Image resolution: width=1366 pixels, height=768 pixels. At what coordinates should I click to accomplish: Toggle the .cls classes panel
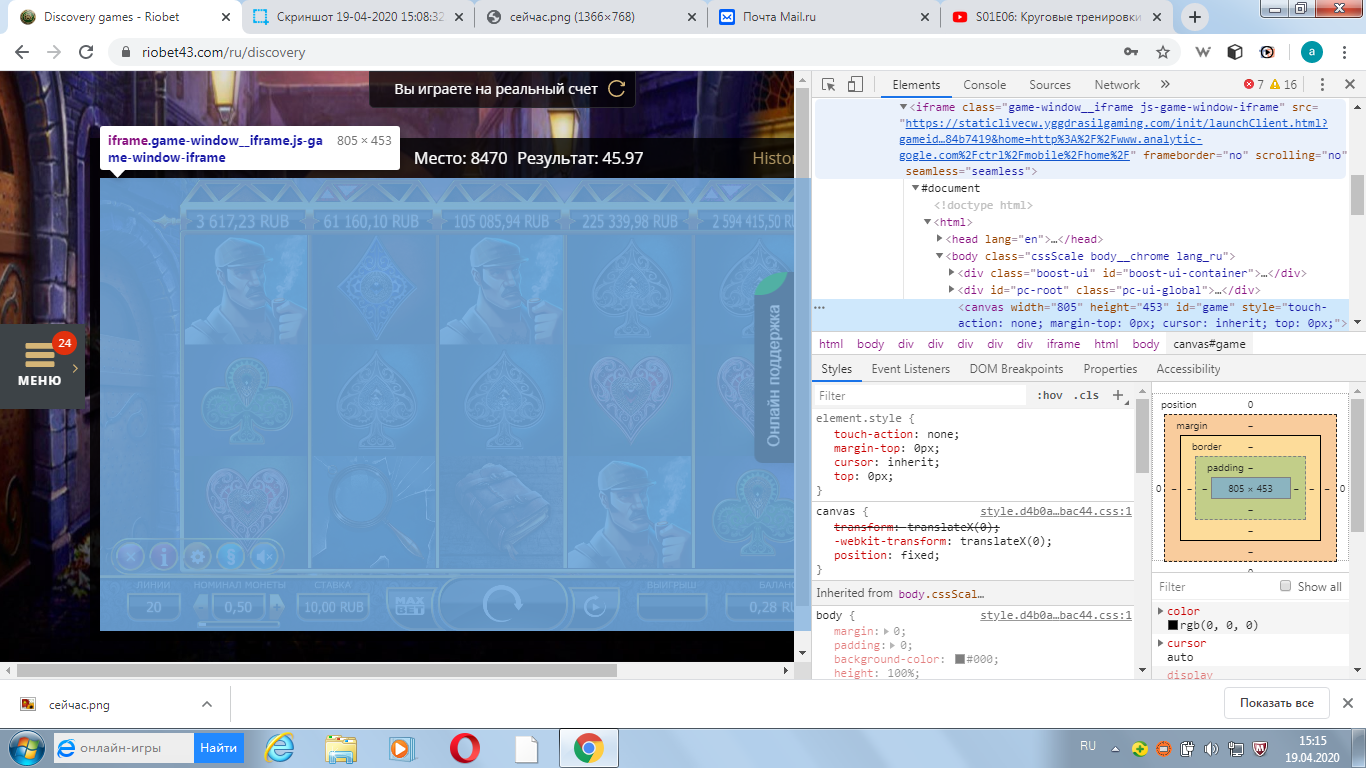pos(1086,395)
